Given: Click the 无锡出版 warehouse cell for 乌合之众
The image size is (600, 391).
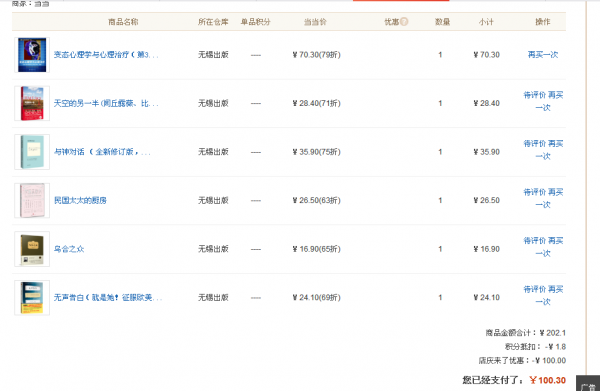Looking at the screenshot, I should click(x=213, y=249).
